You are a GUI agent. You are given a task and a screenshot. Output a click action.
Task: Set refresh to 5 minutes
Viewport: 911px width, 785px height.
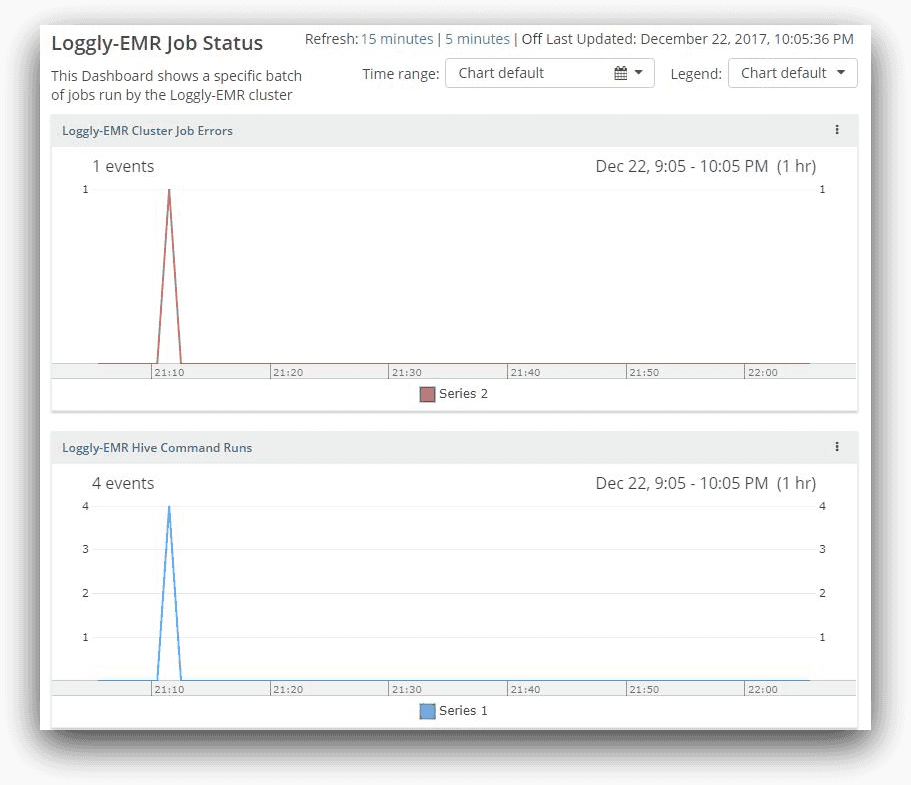click(x=477, y=39)
